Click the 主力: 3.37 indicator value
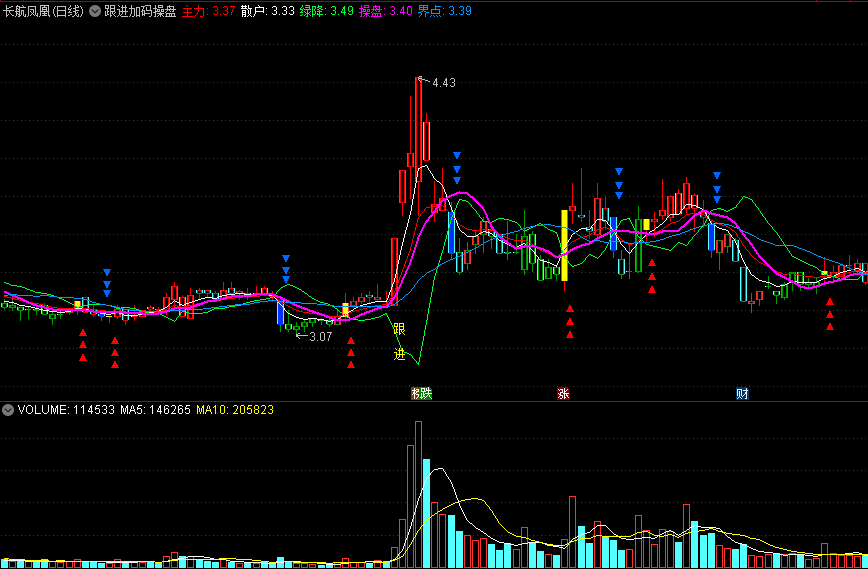The width and height of the screenshot is (868, 569). tap(209, 11)
